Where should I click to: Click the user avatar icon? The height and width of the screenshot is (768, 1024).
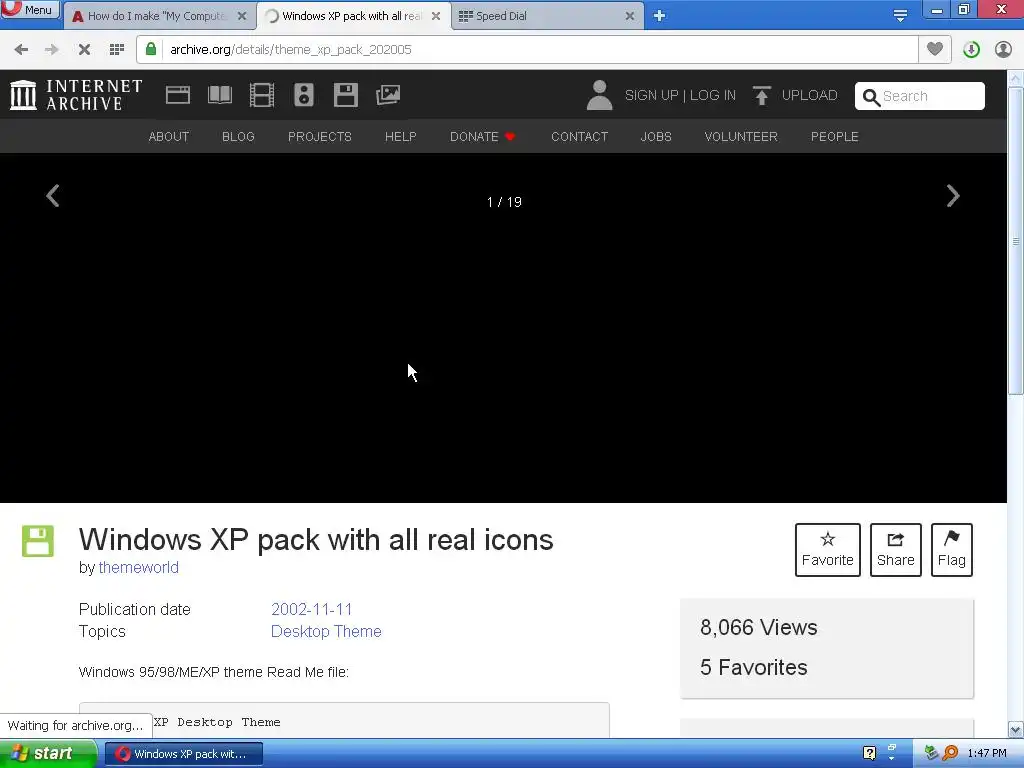[x=599, y=95]
